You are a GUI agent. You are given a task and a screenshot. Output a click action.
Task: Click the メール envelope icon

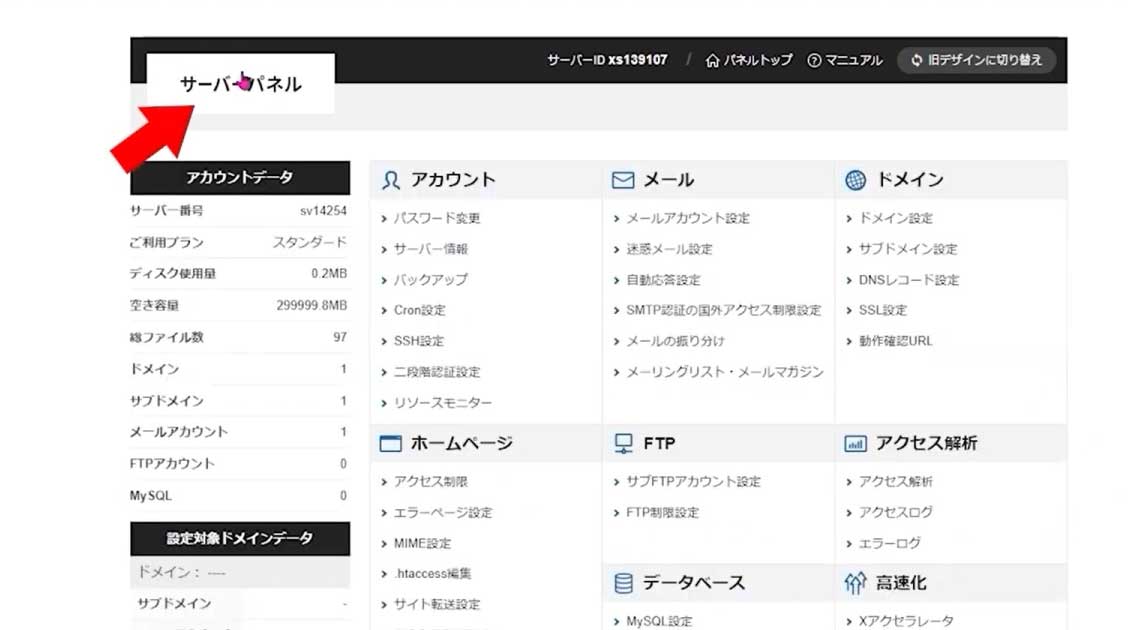622,179
